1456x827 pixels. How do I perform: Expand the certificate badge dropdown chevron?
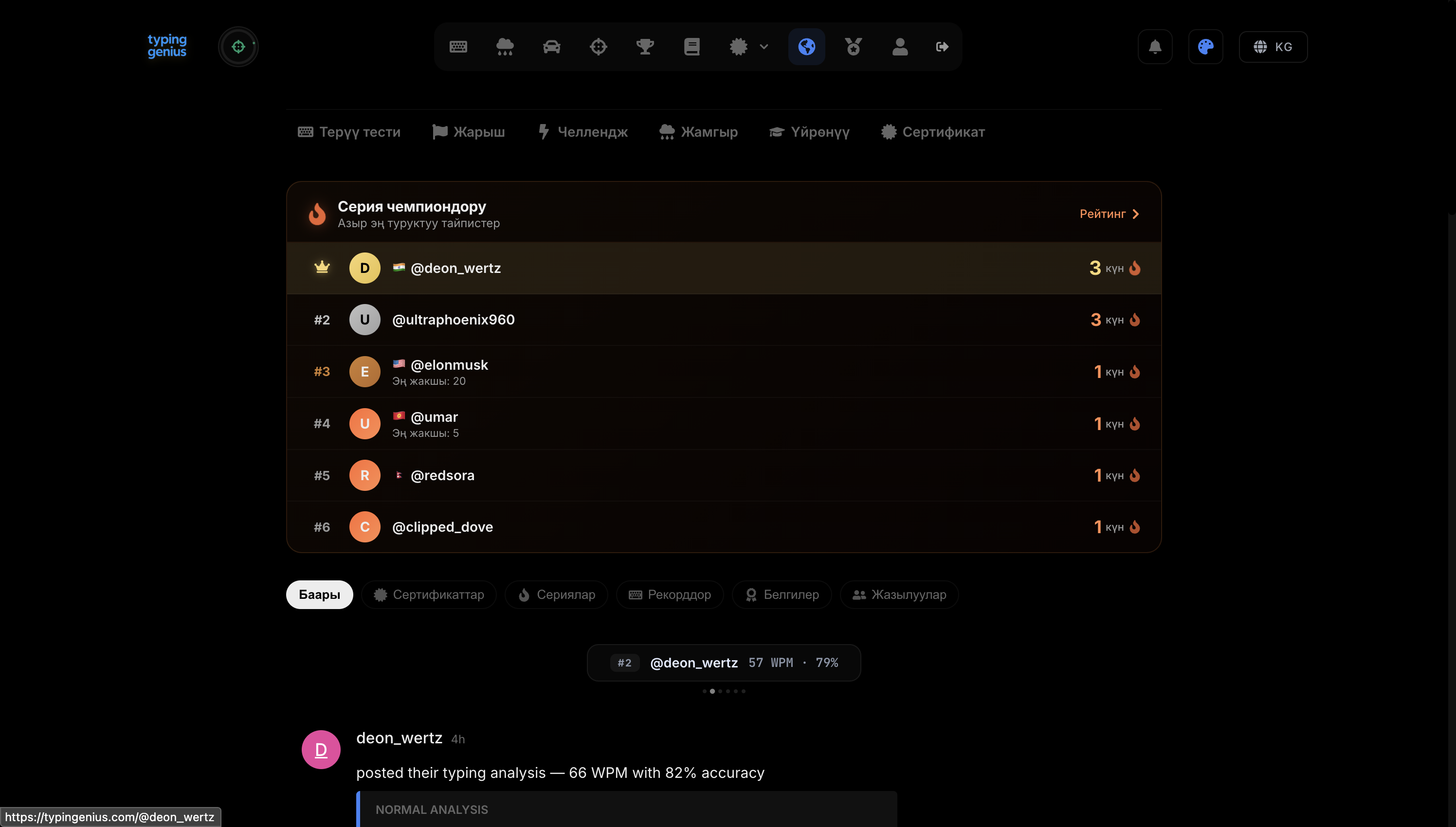(x=764, y=47)
